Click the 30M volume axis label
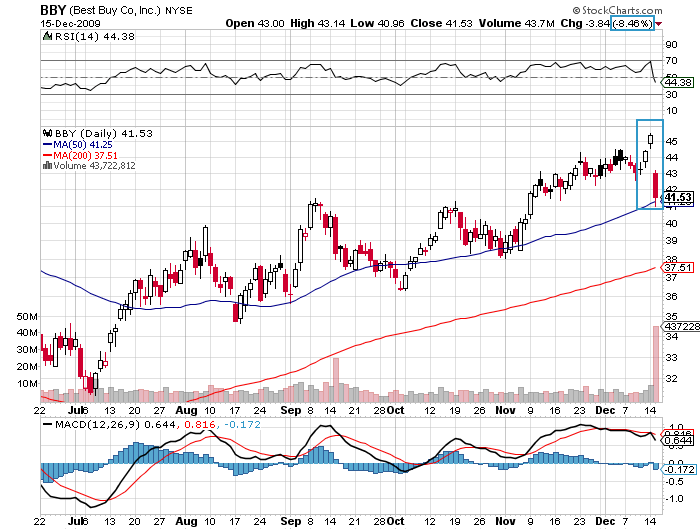The image size is (700, 530). tap(27, 350)
